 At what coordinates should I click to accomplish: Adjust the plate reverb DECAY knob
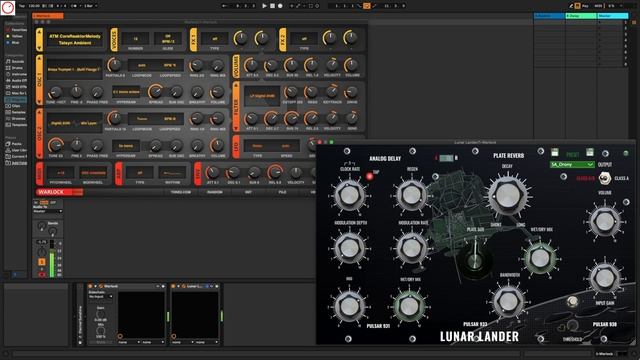508,195
